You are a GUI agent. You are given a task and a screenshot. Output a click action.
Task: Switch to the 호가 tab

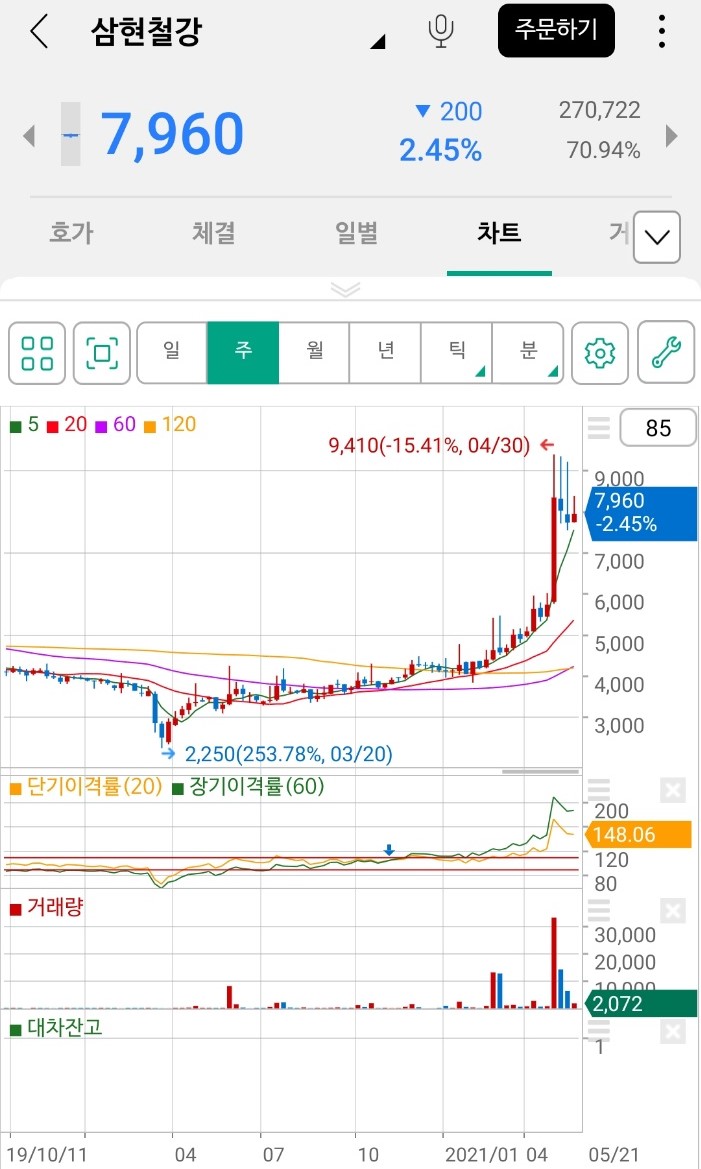pyautogui.click(x=71, y=233)
